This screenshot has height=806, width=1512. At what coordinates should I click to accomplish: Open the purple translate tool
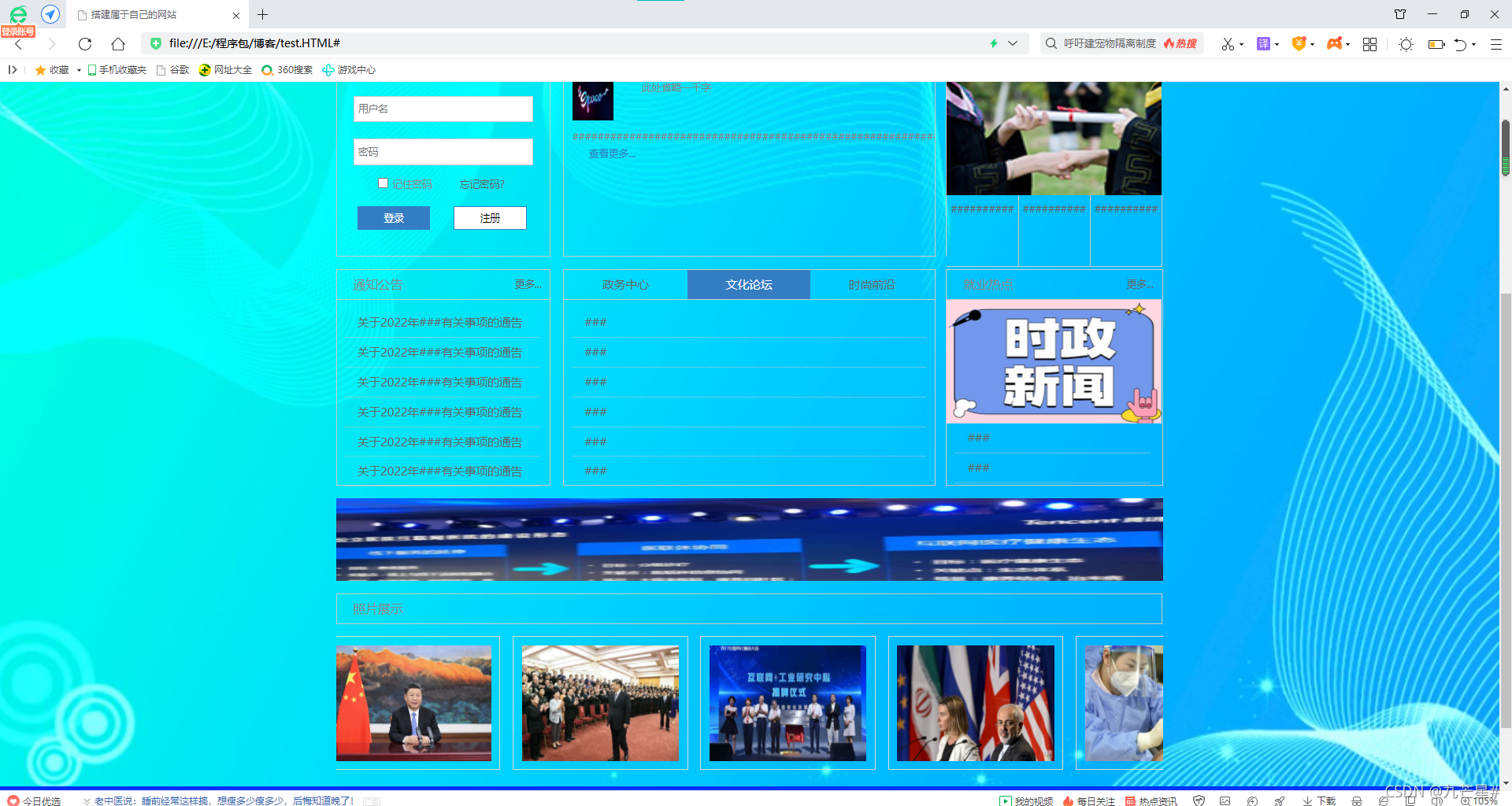pyautogui.click(x=1263, y=44)
